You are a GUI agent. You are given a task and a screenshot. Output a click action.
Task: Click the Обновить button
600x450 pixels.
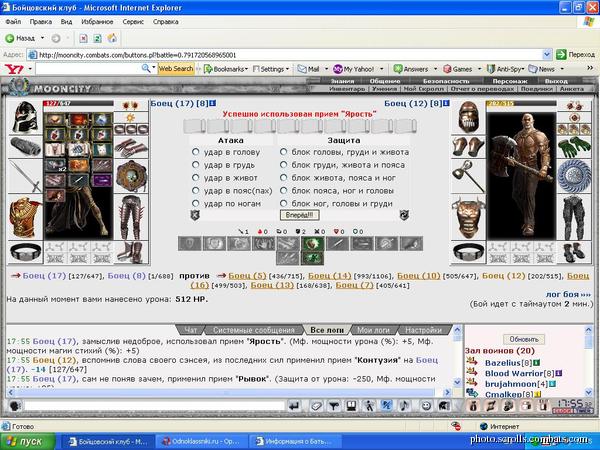(524, 339)
